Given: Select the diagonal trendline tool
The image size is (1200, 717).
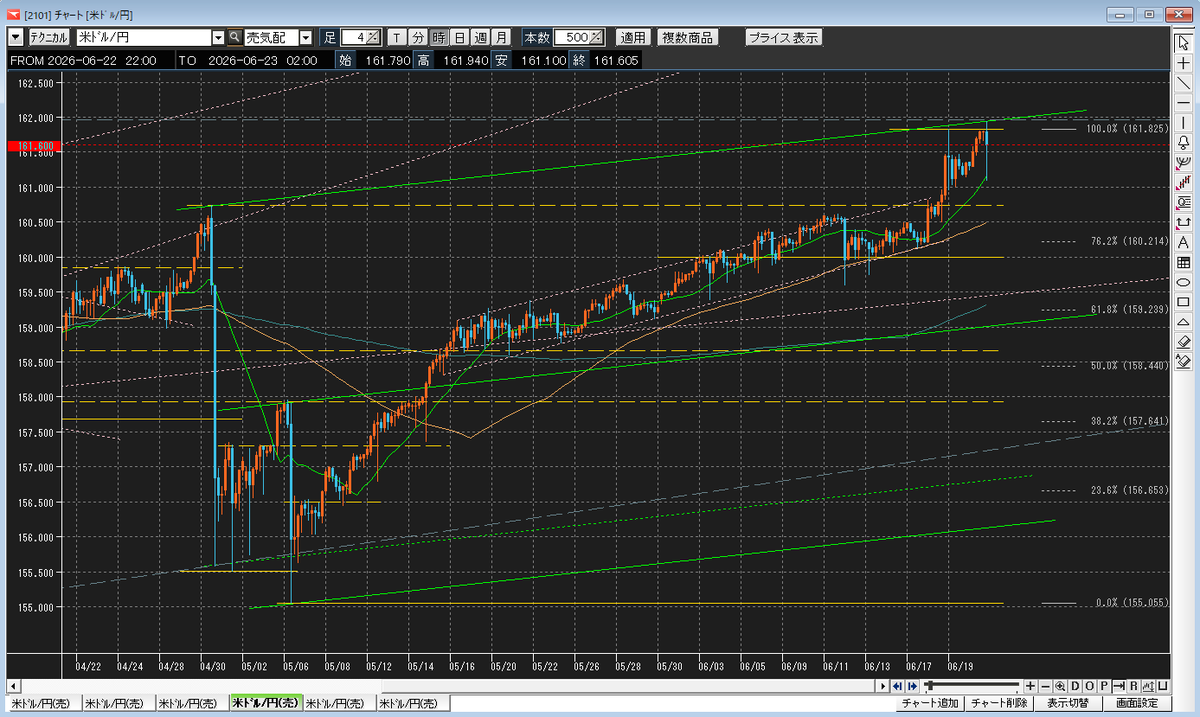Looking at the screenshot, I should [1183, 83].
